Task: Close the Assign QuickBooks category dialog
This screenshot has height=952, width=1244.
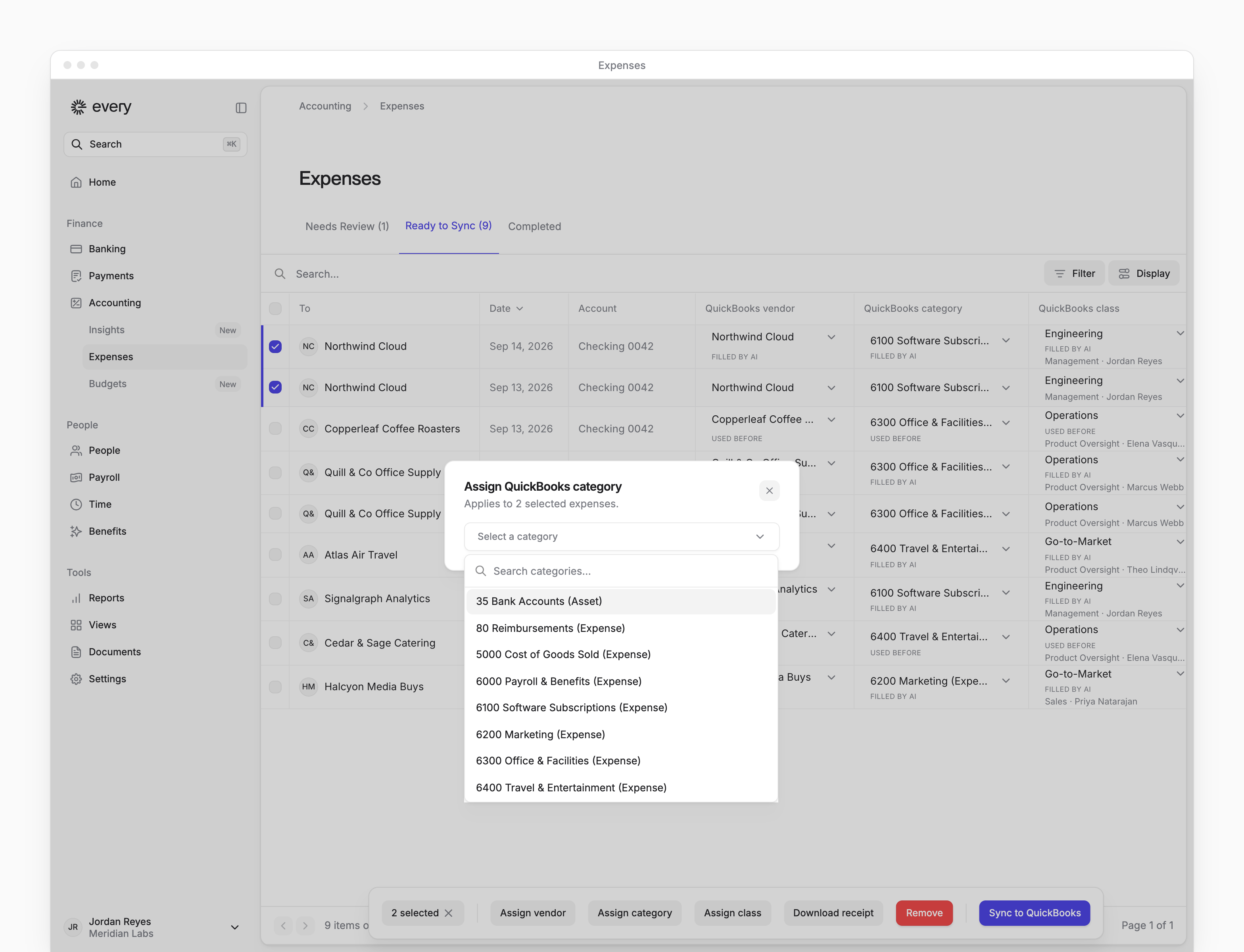Action: tap(769, 491)
